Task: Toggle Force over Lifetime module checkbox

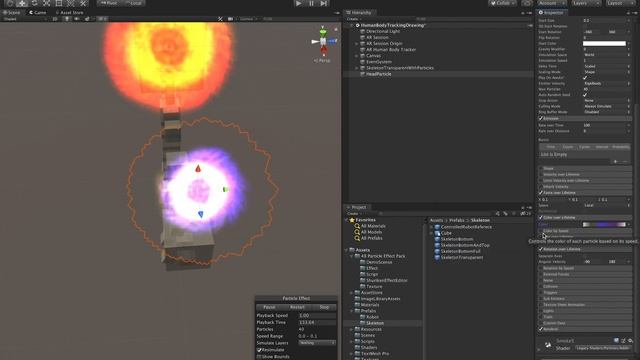Action: [x=541, y=193]
